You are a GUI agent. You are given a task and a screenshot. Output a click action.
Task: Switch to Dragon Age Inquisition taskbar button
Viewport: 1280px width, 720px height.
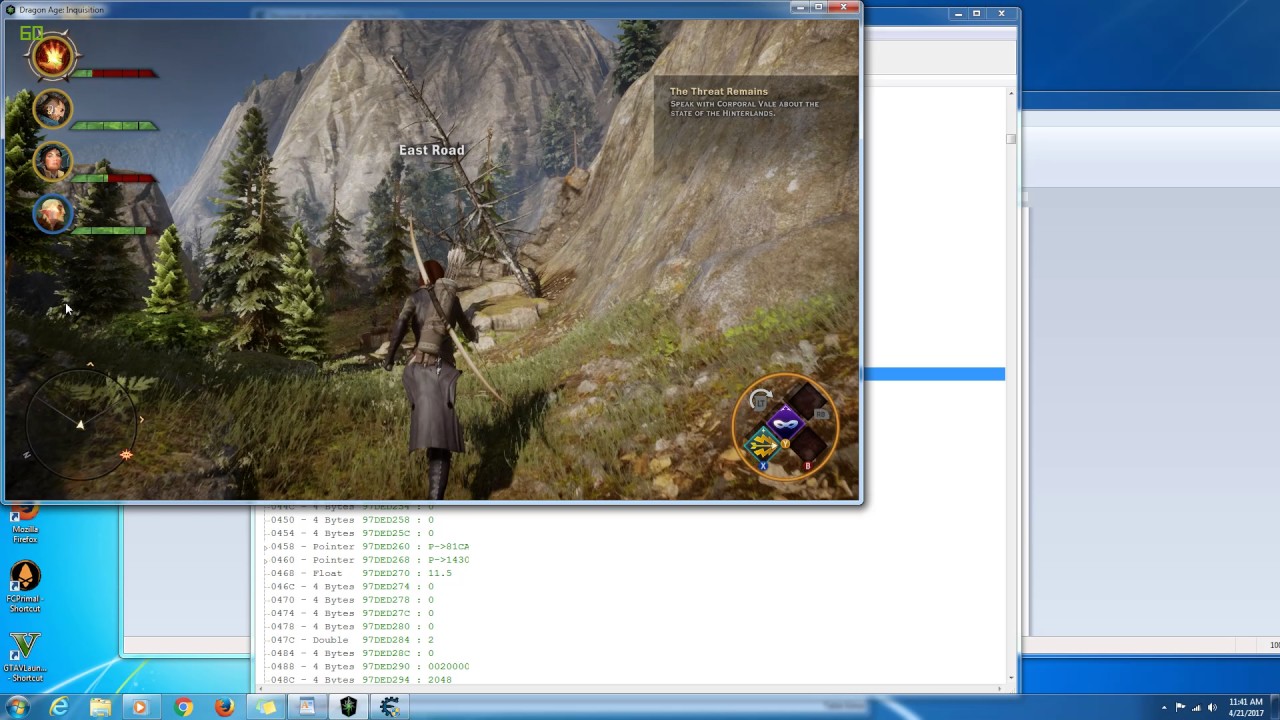348,707
